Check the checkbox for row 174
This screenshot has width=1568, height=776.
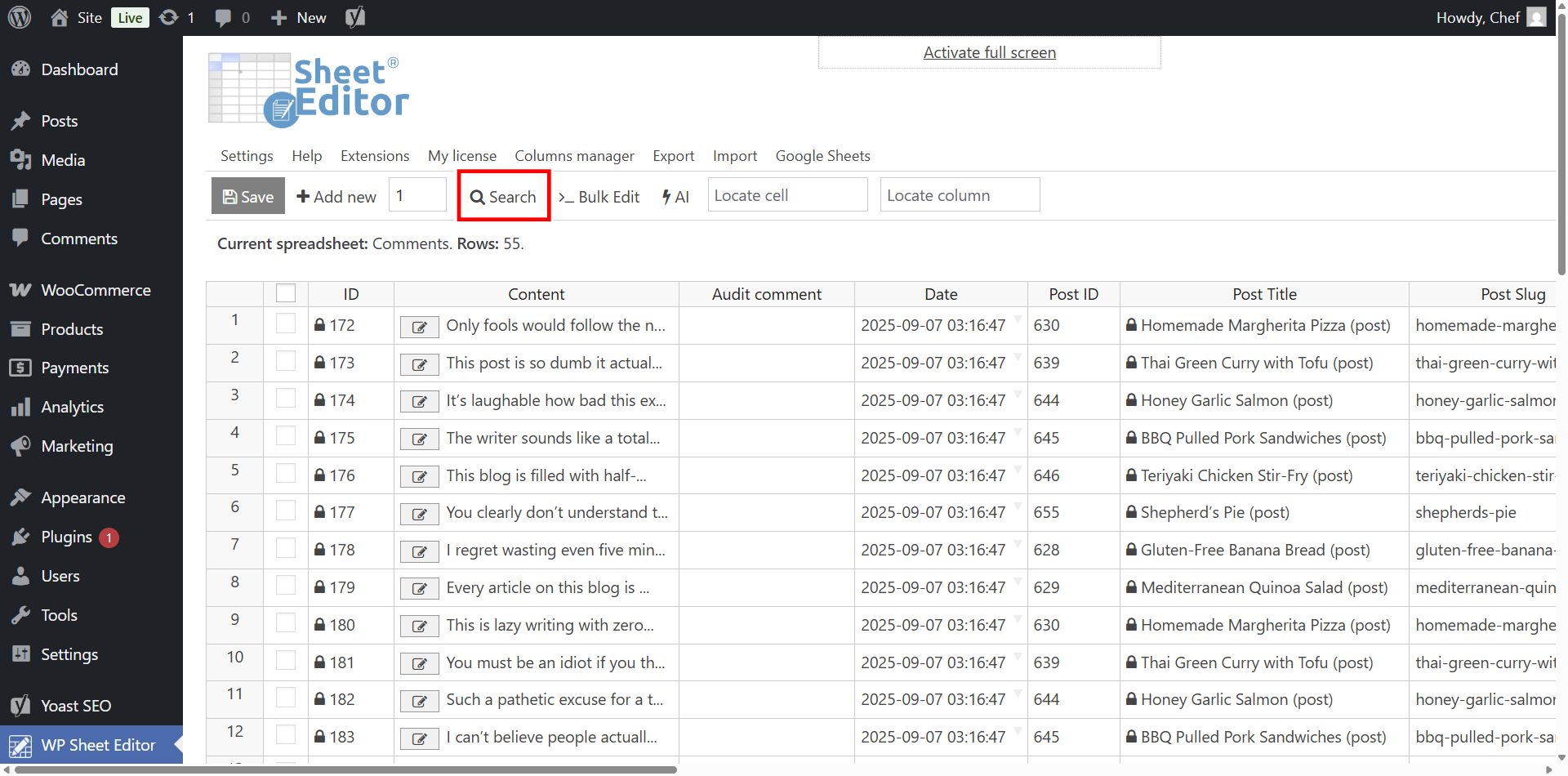click(x=286, y=399)
